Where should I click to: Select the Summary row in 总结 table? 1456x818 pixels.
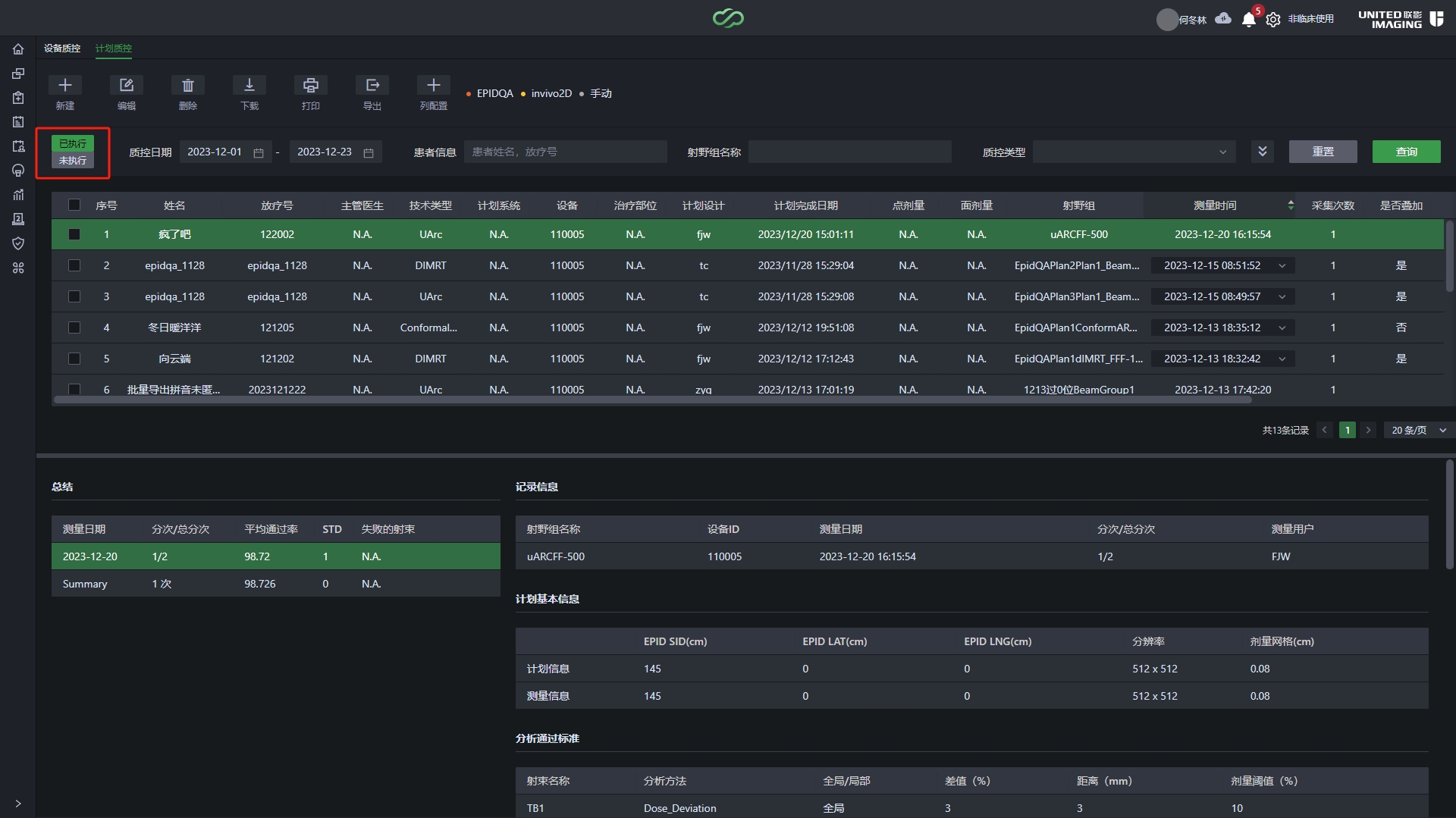pos(276,584)
